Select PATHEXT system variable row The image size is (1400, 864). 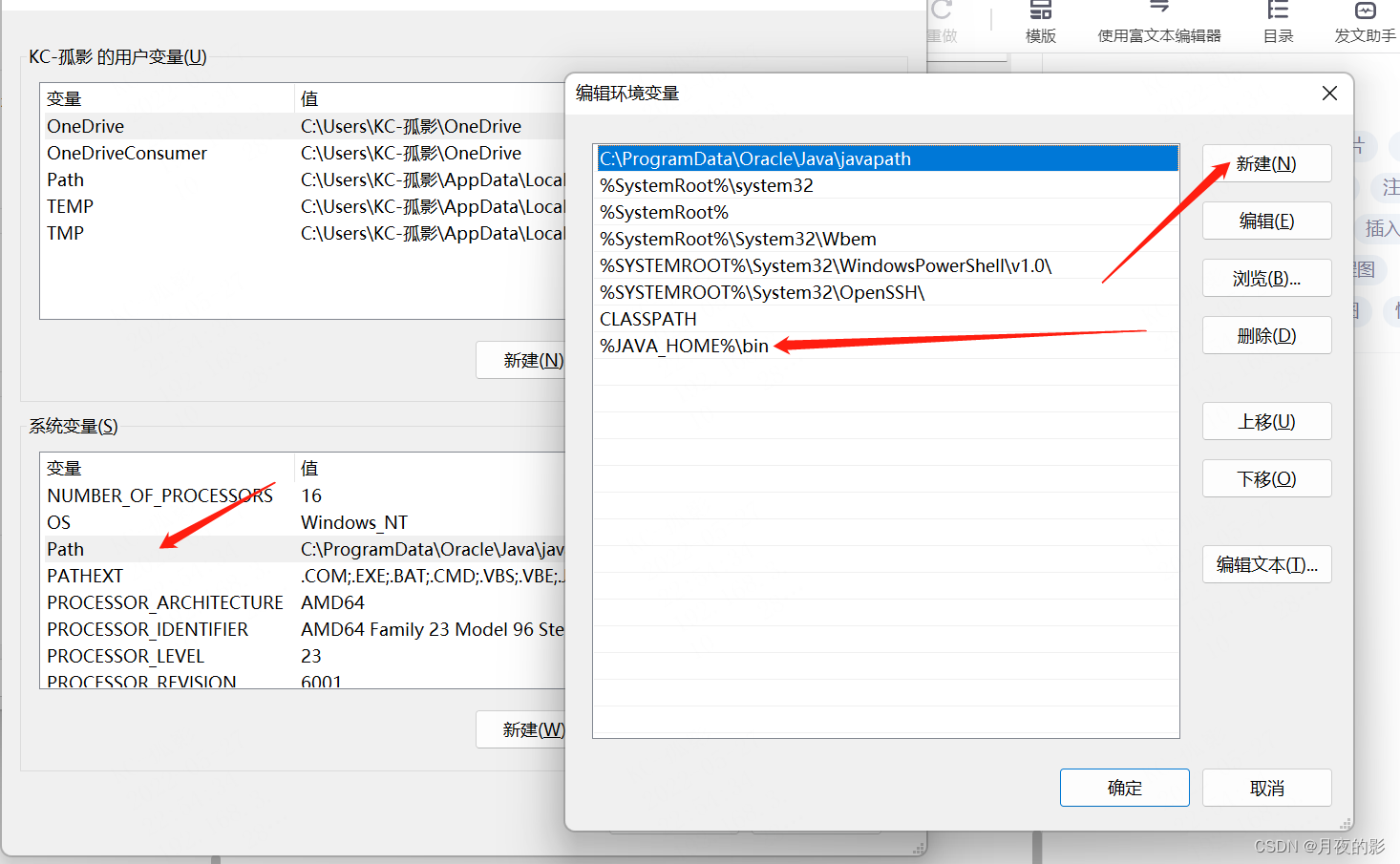pyautogui.click(x=304, y=576)
